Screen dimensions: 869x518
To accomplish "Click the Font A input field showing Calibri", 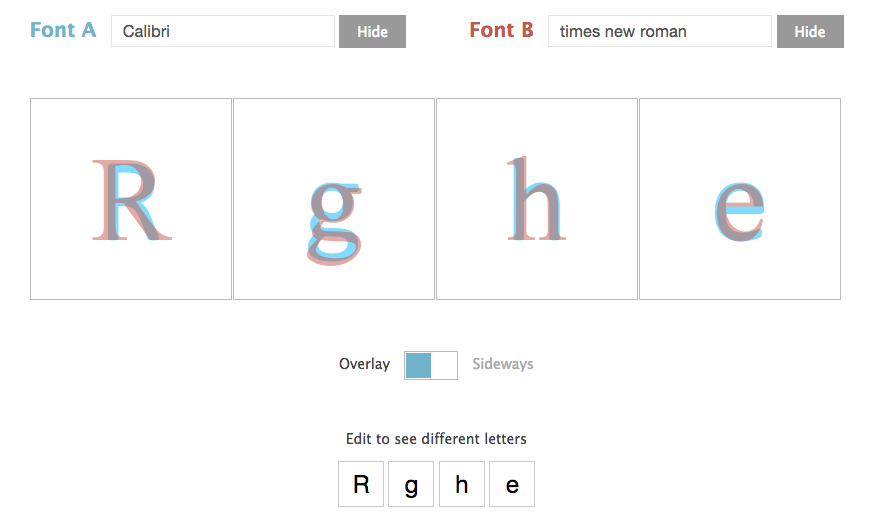I will [223, 31].
